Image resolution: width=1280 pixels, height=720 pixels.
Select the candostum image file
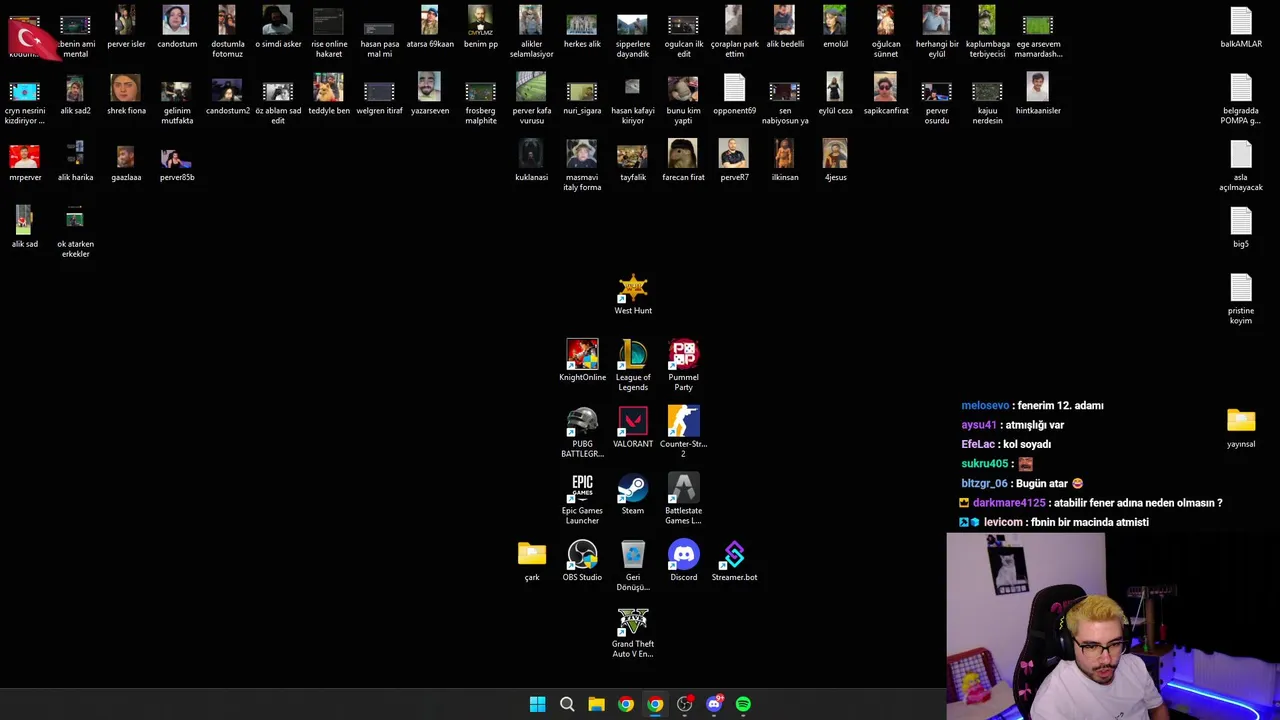click(177, 28)
